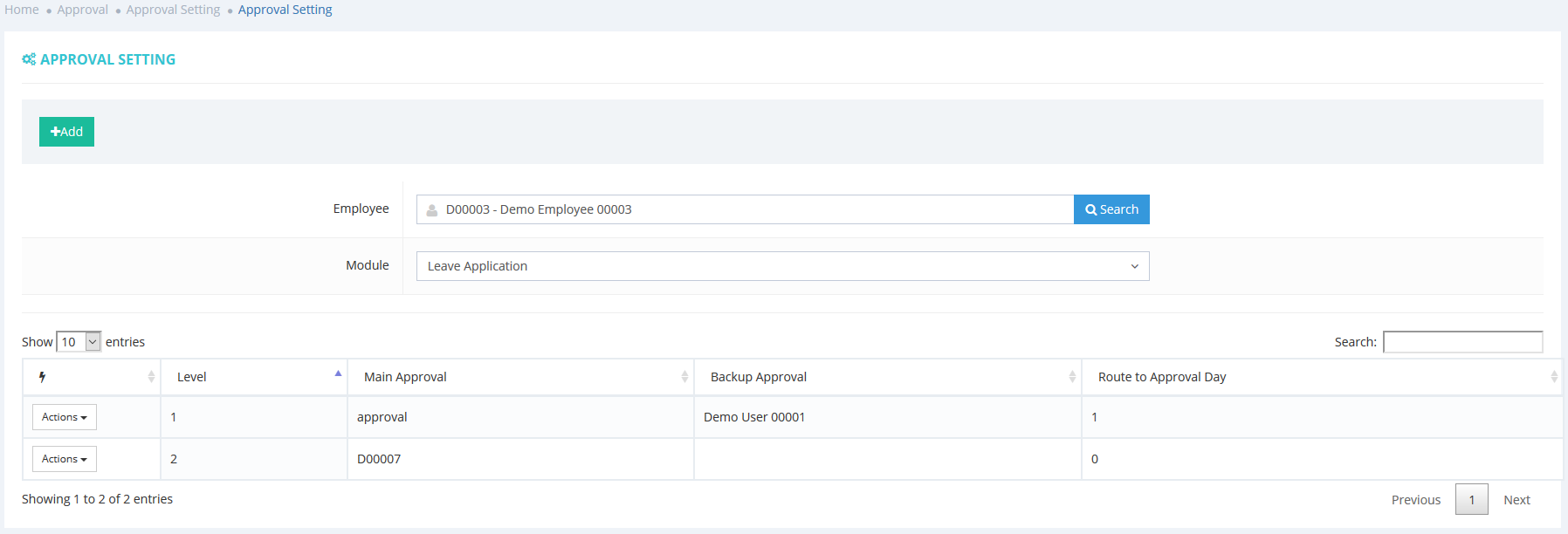This screenshot has height=534, width=1568.
Task: Open the Approval breadcrumb link
Action: 83,10
